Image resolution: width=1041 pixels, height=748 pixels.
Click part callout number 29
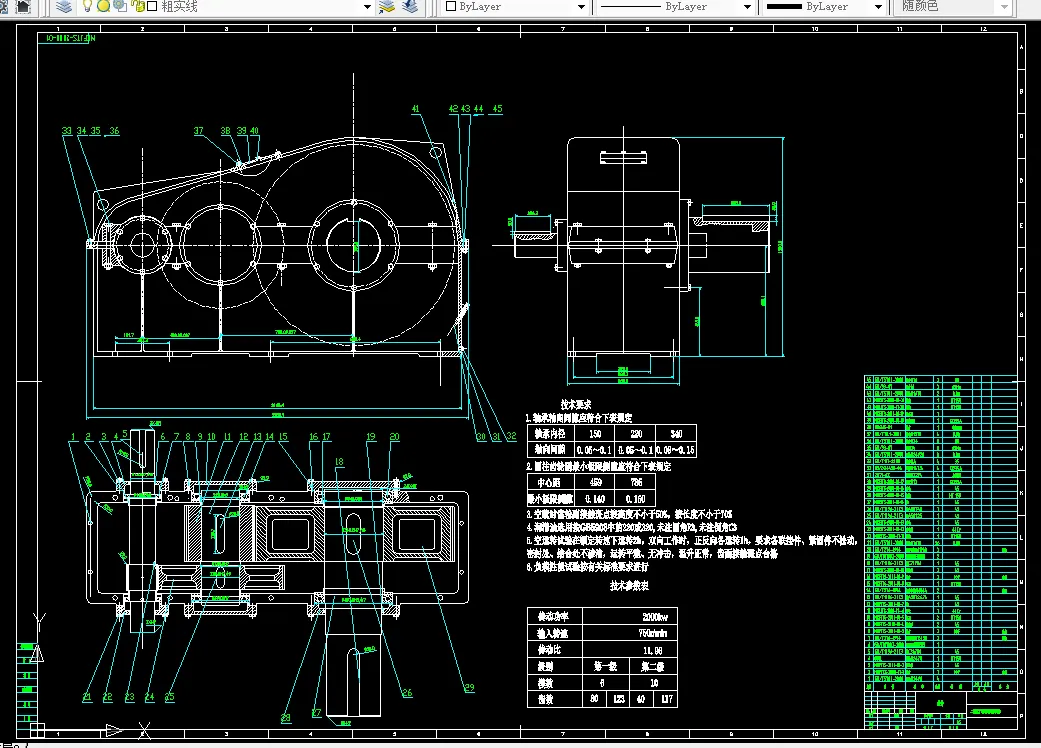click(469, 688)
